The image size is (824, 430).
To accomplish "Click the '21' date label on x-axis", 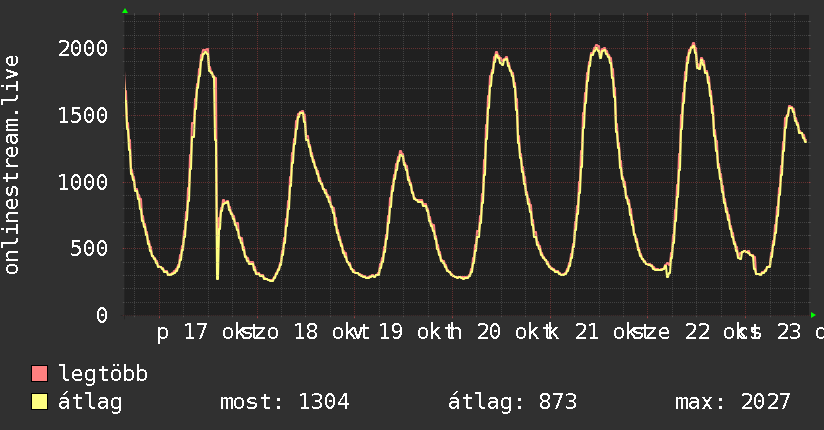I will (587, 332).
